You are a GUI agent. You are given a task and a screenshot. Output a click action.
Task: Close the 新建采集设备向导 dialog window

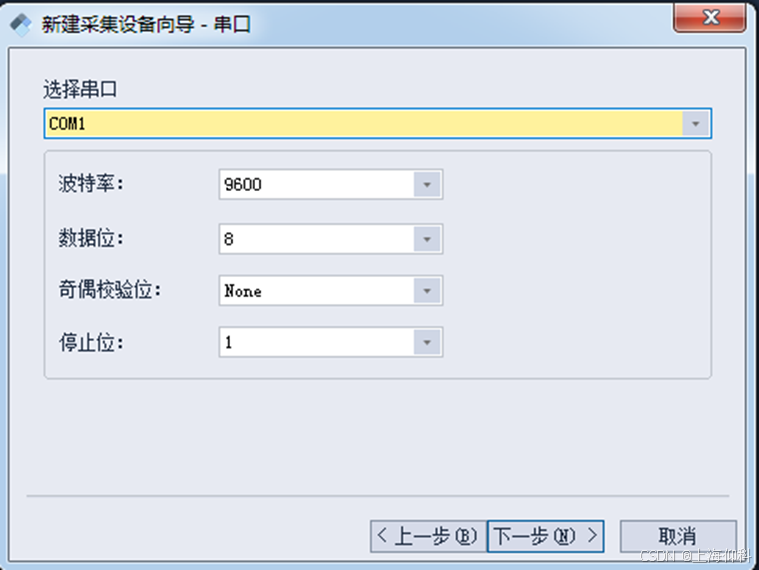(711, 19)
